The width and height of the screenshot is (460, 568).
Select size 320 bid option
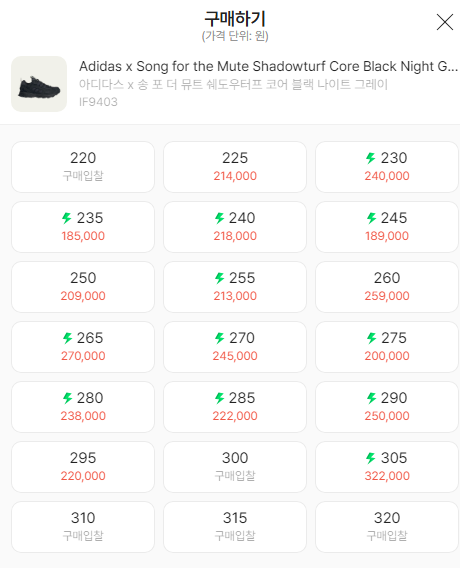pyautogui.click(x=387, y=527)
